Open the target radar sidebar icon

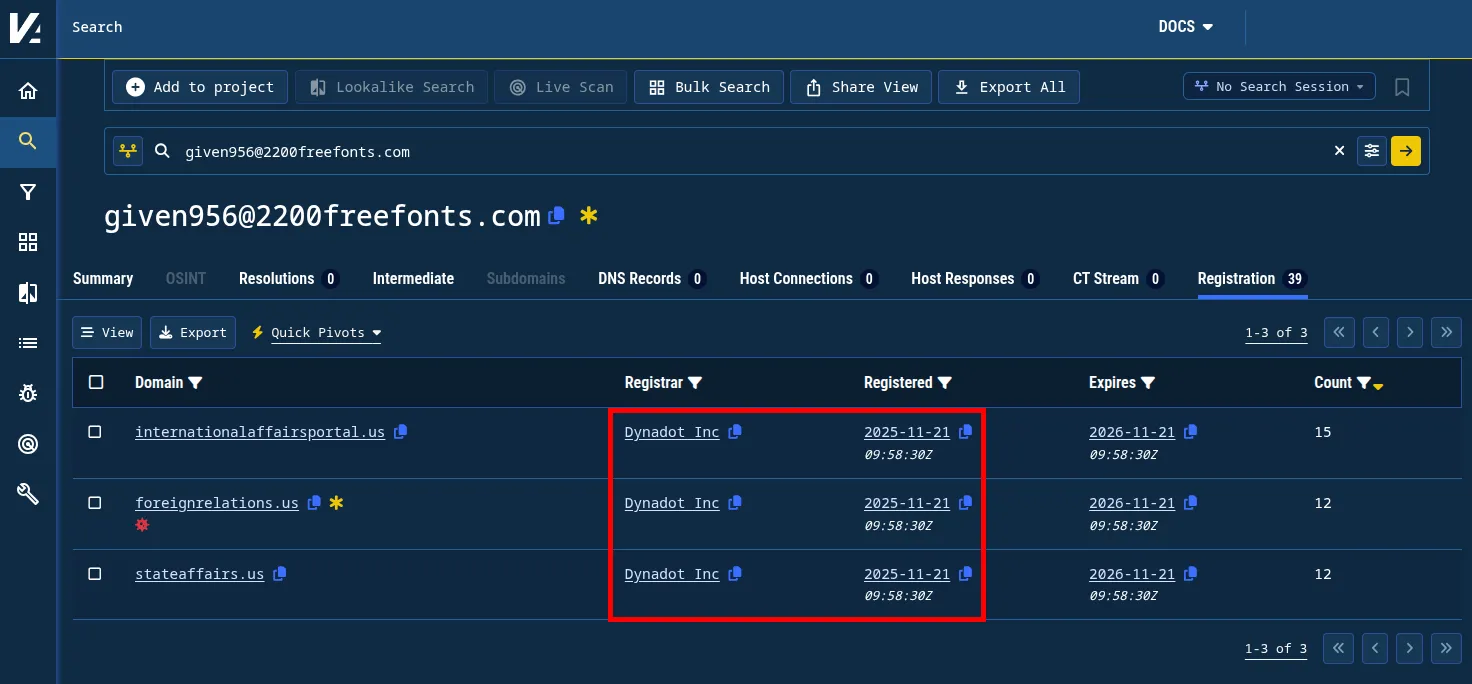point(28,443)
